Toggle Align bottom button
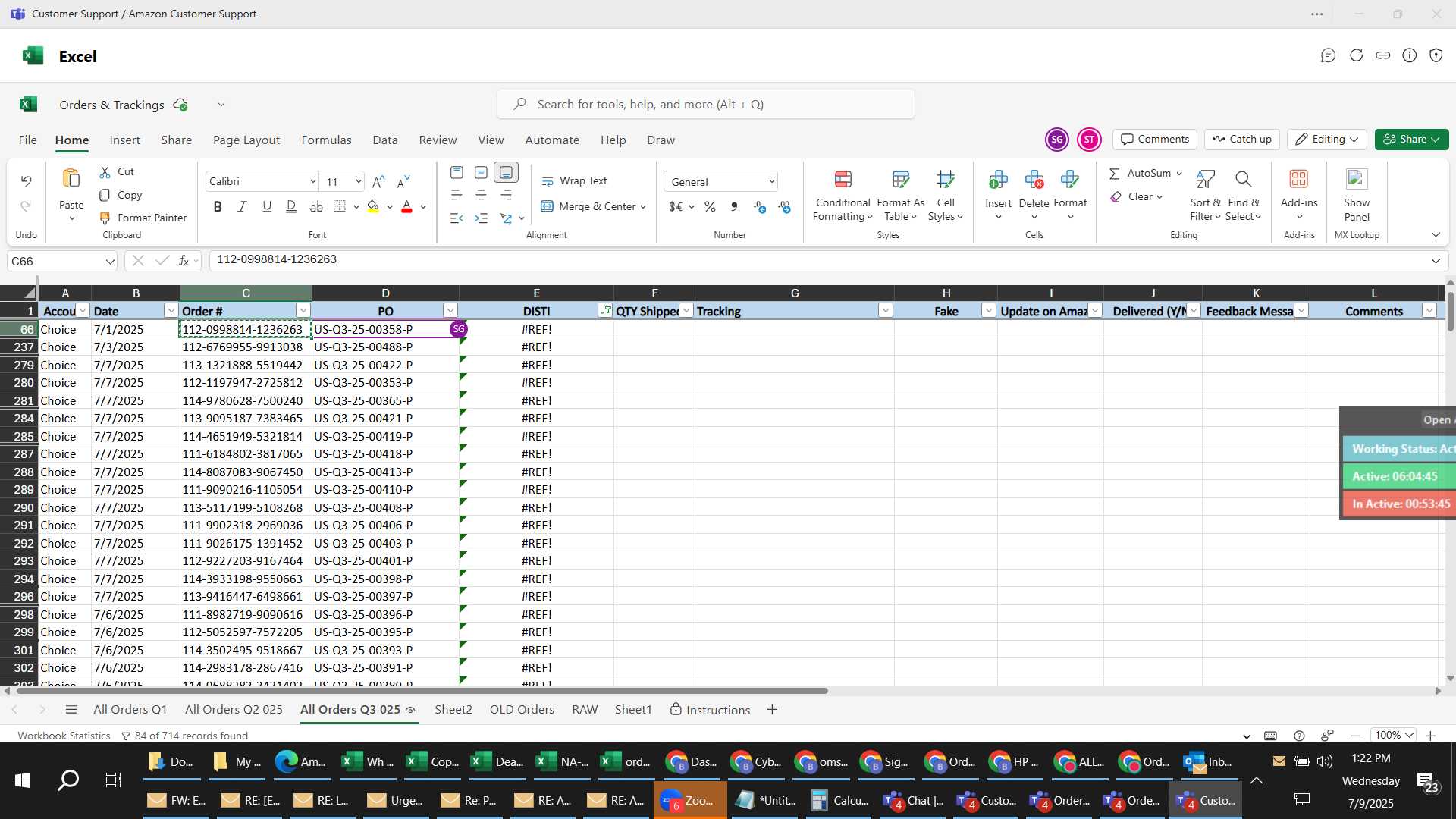This screenshot has height=819, width=1456. click(x=506, y=172)
